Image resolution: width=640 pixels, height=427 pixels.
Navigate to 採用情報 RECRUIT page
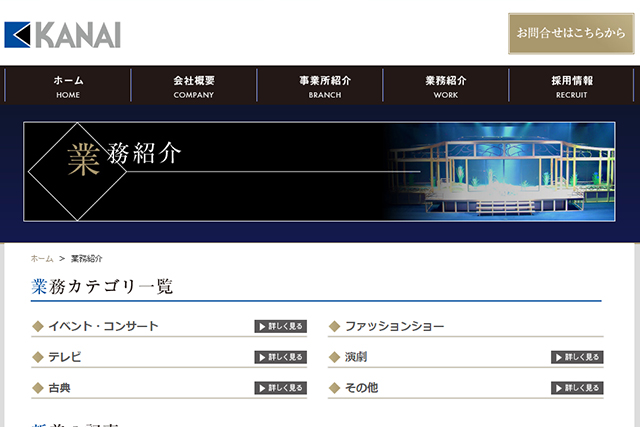click(572, 85)
